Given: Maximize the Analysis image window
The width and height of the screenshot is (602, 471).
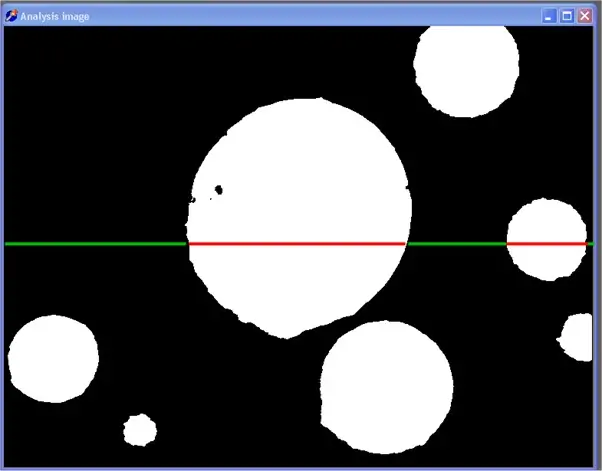Looking at the screenshot, I should tap(566, 16).
